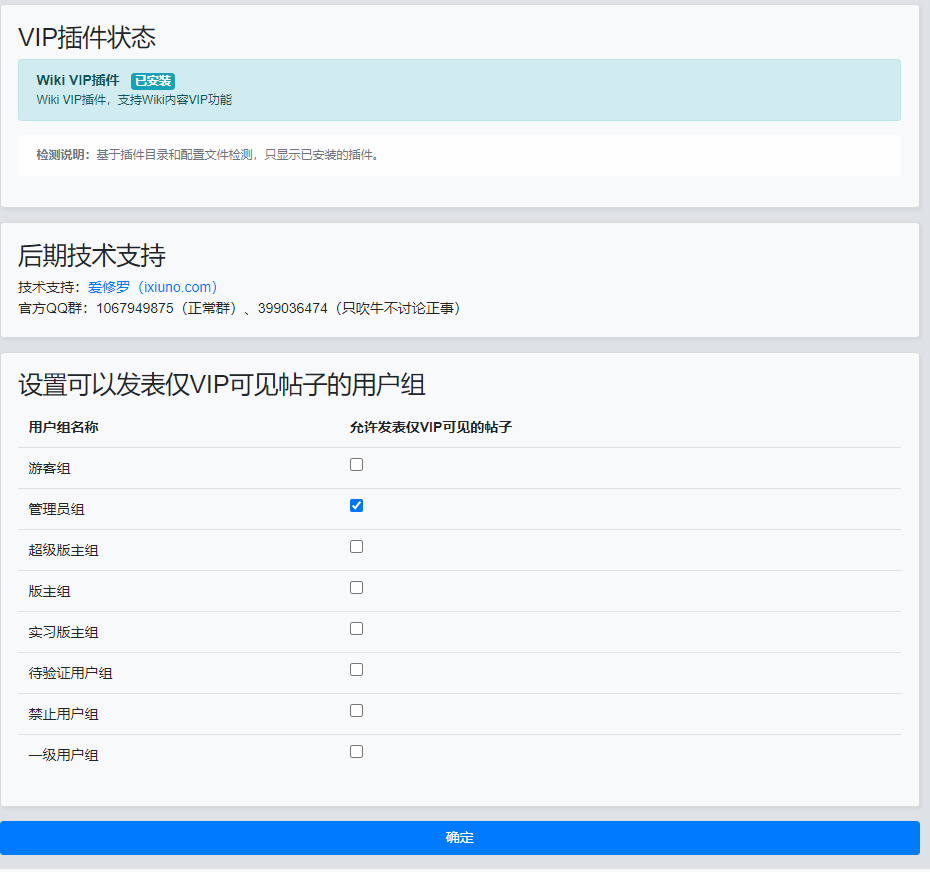Check the 版主组 checkbox

356,588
